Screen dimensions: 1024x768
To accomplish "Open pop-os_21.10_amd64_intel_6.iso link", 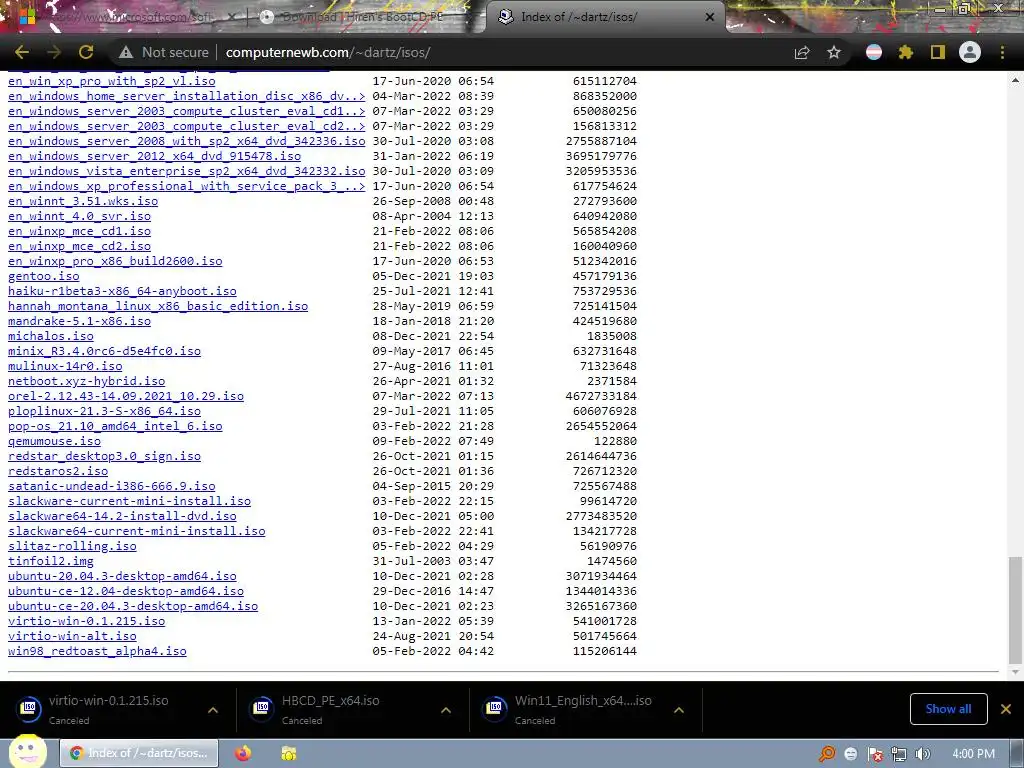I will pyautogui.click(x=115, y=426).
